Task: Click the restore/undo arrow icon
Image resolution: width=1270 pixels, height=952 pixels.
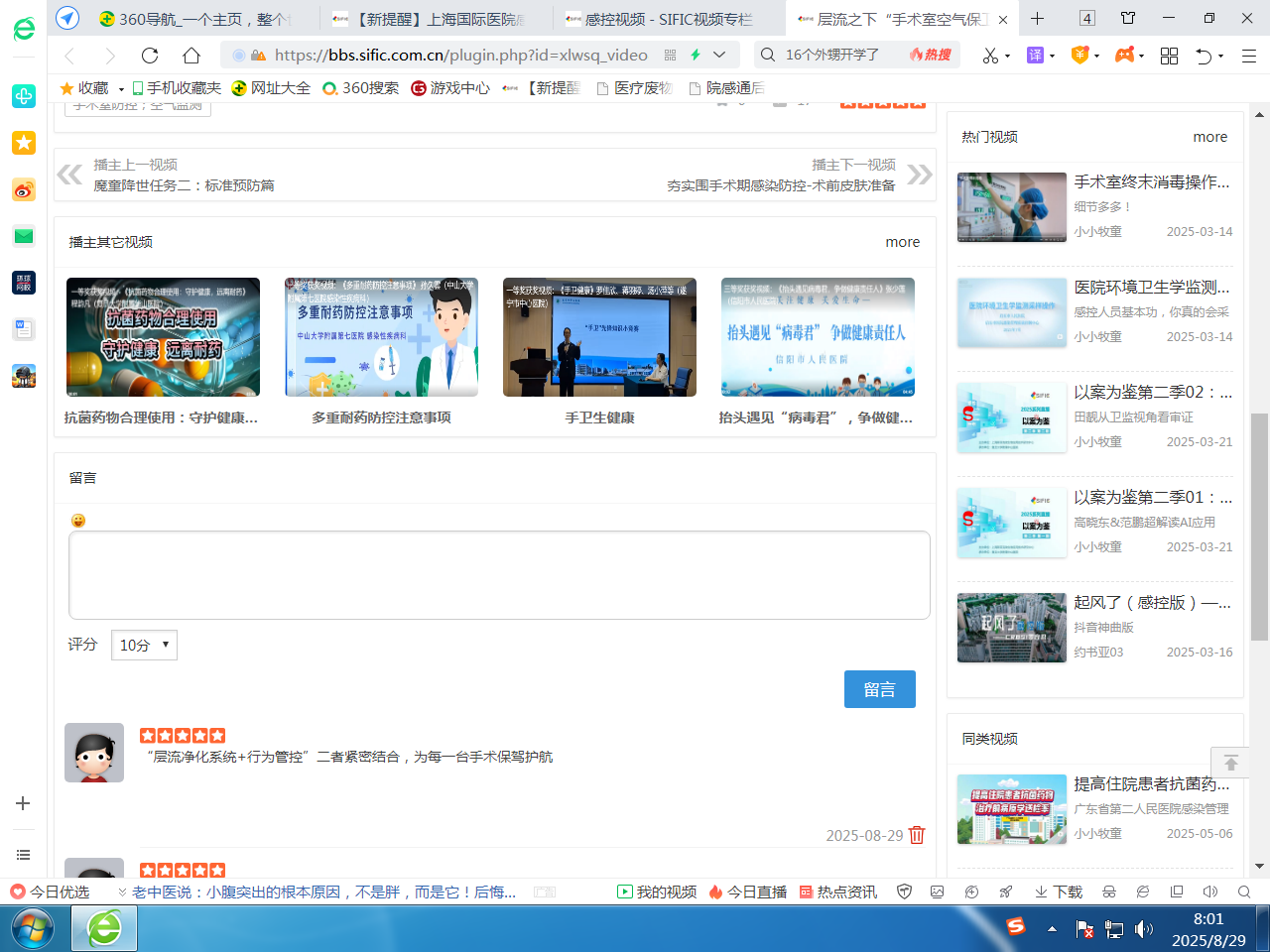Action: click(1203, 56)
